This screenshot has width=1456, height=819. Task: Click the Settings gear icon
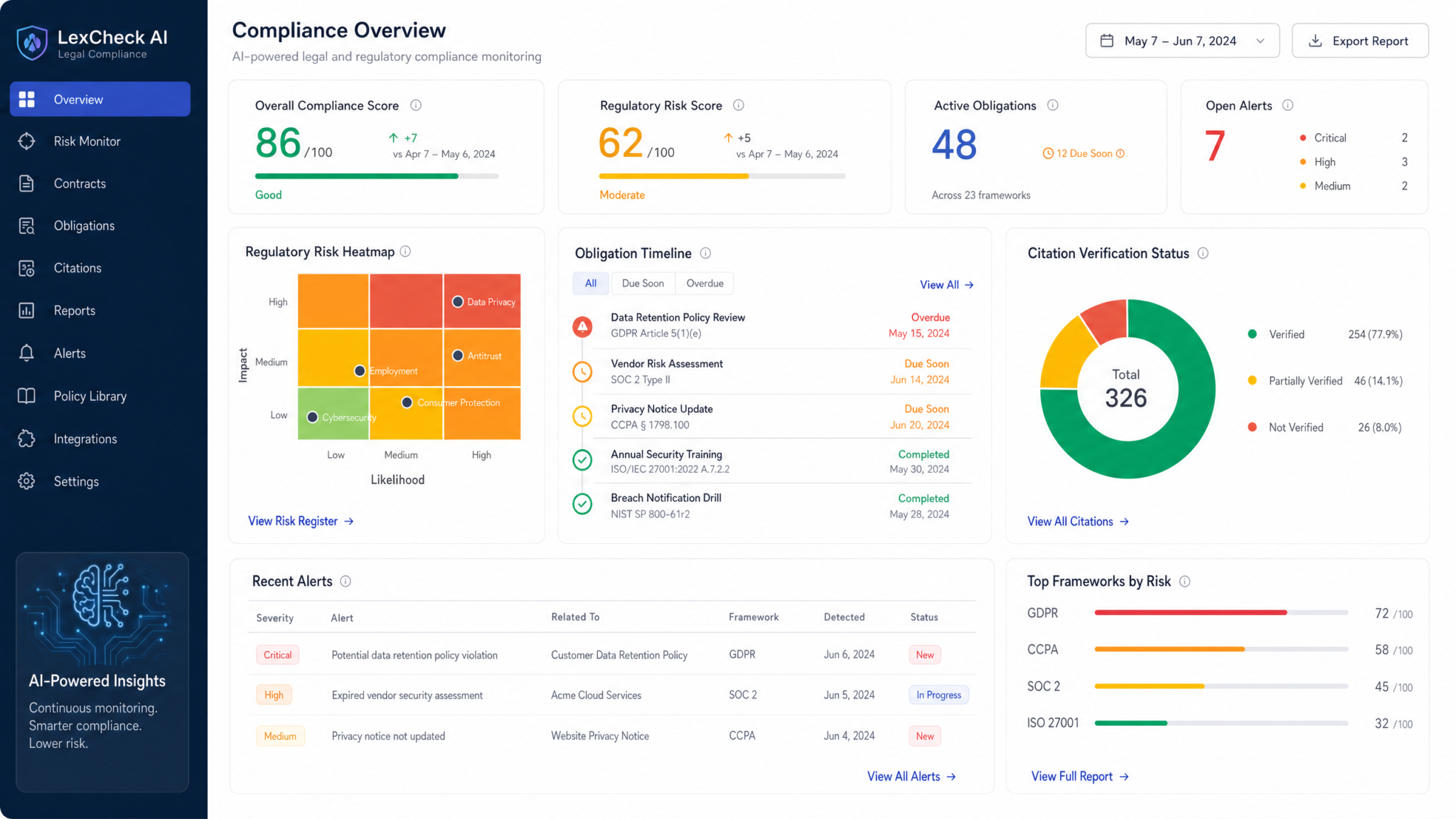click(27, 481)
